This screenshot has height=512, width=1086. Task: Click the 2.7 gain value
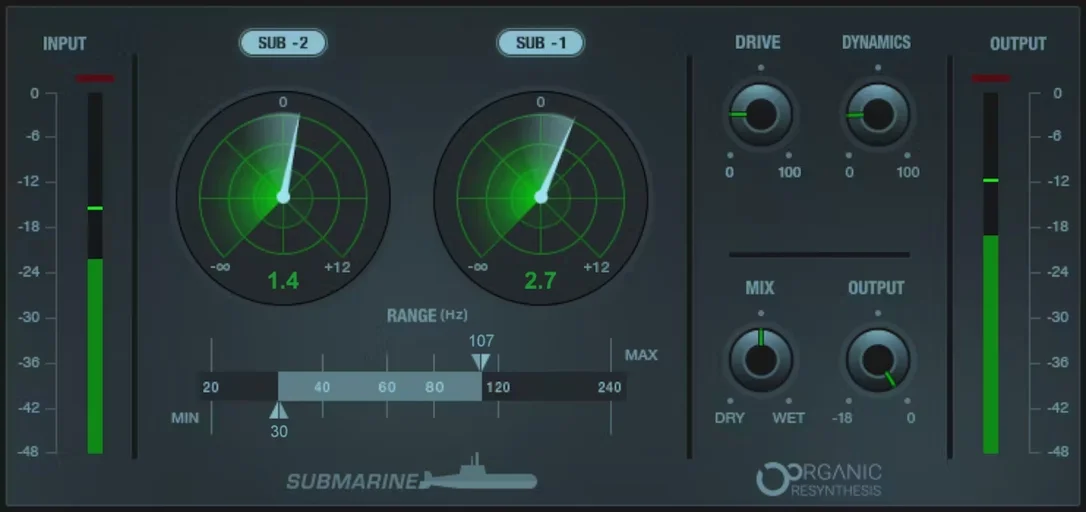[541, 281]
